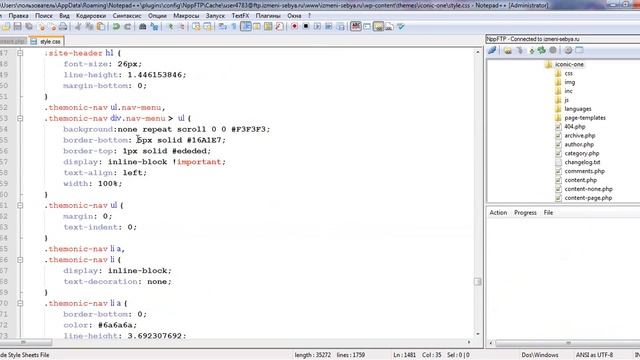Click '#16A1E7' color value in code
This screenshot has width=640, height=360.
pos(204,140)
